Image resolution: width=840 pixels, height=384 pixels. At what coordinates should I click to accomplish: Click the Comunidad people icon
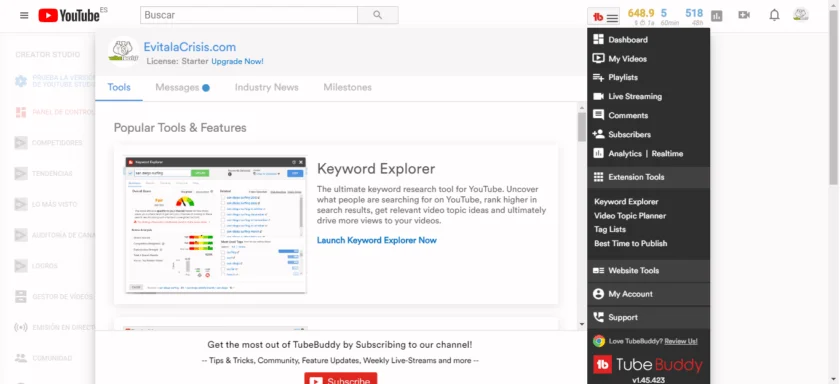coord(21,358)
